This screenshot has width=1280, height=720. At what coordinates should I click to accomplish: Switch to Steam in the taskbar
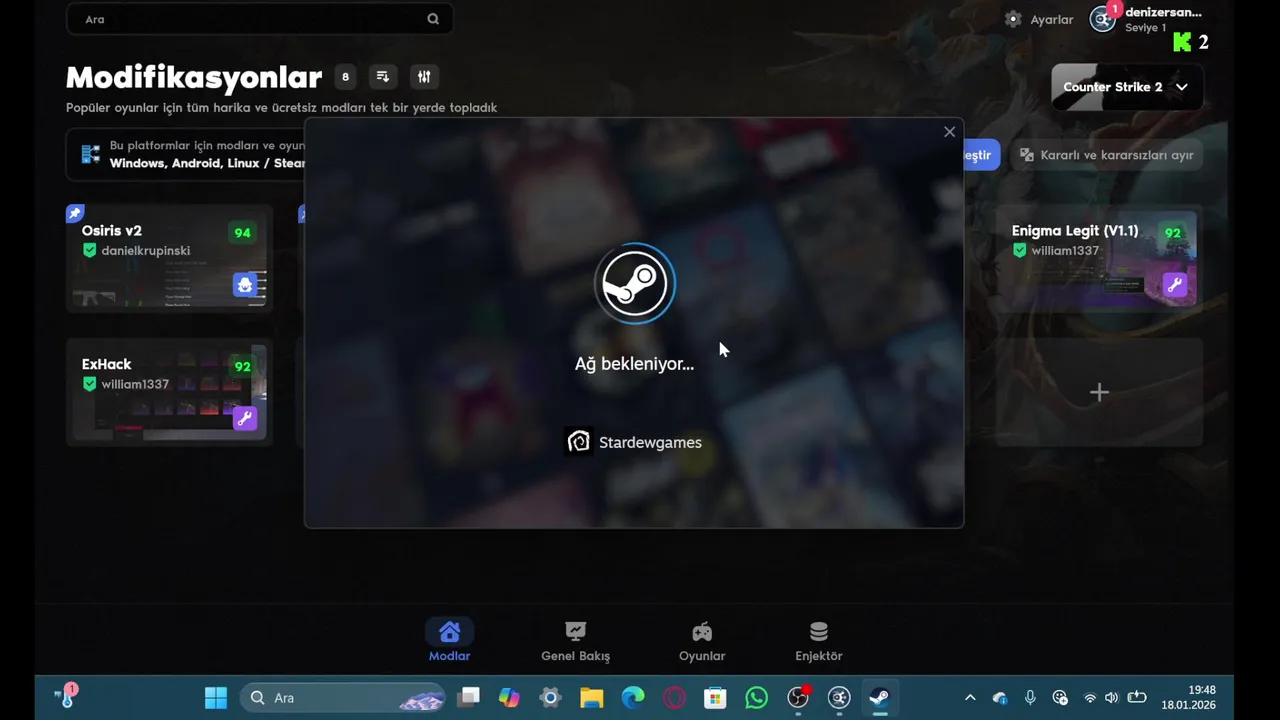880,697
